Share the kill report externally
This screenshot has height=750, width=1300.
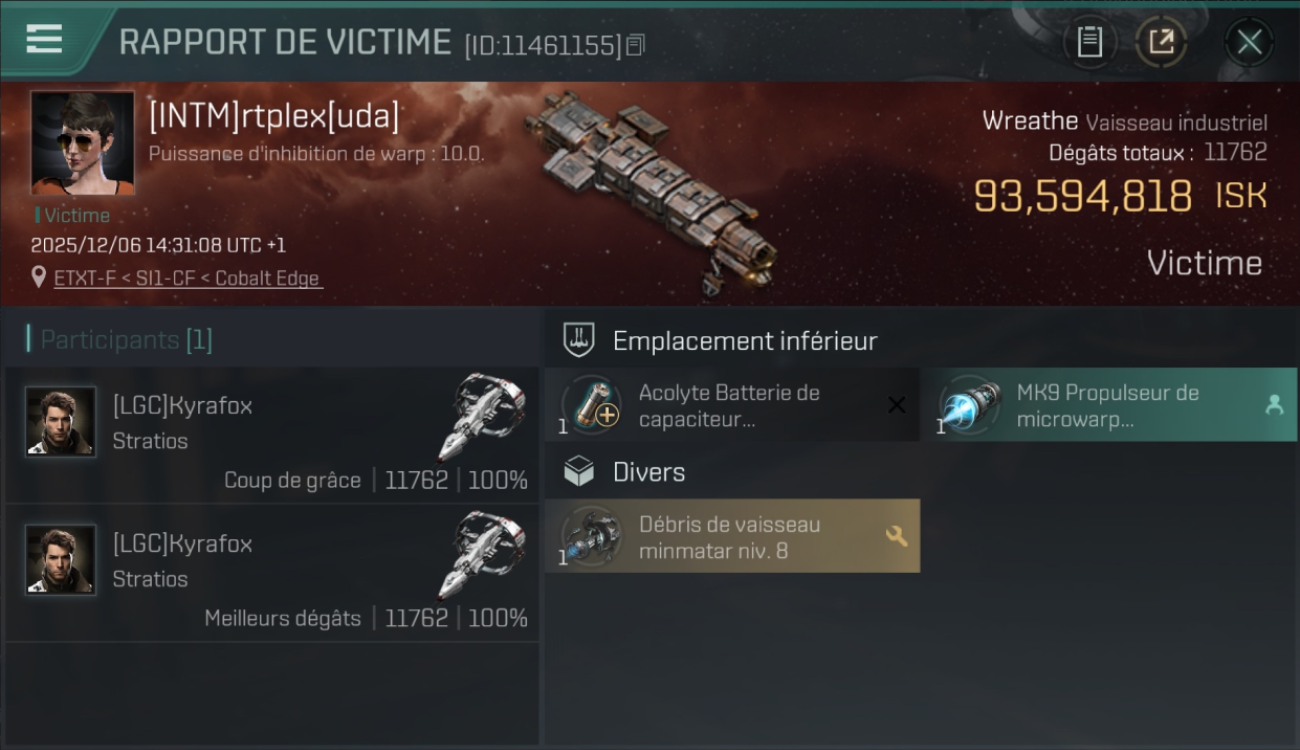(x=1161, y=42)
